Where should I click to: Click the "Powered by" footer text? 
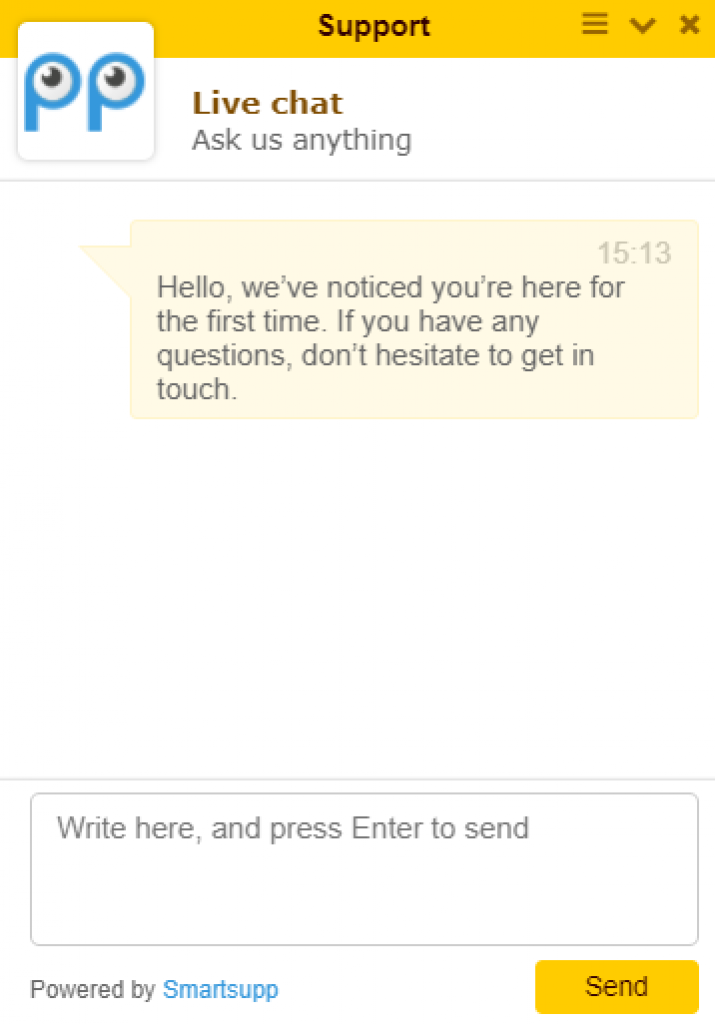tap(93, 990)
